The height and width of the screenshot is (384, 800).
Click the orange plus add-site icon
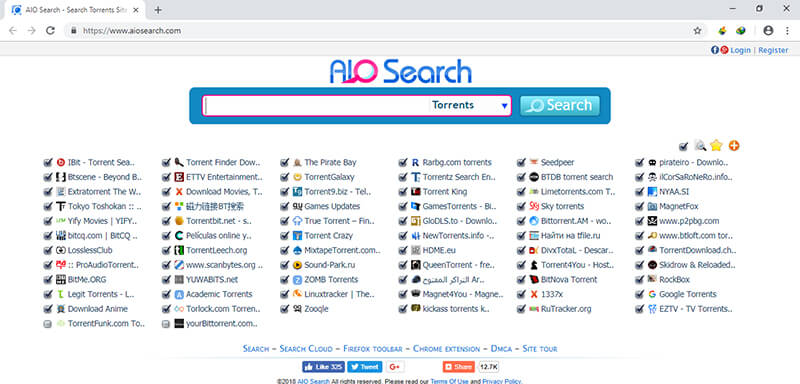(x=734, y=146)
